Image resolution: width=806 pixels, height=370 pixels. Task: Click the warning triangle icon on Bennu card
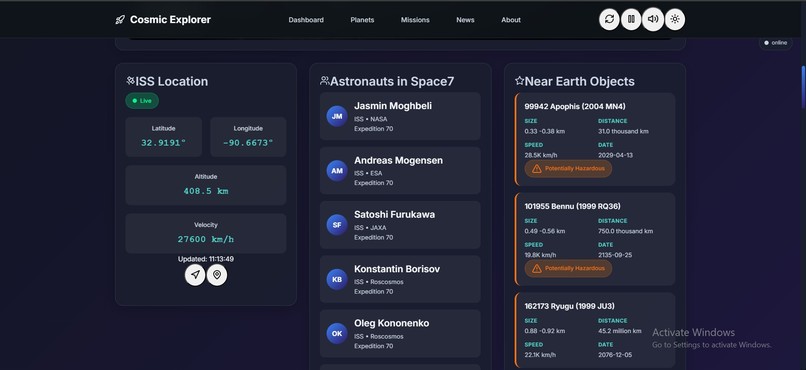pos(537,268)
